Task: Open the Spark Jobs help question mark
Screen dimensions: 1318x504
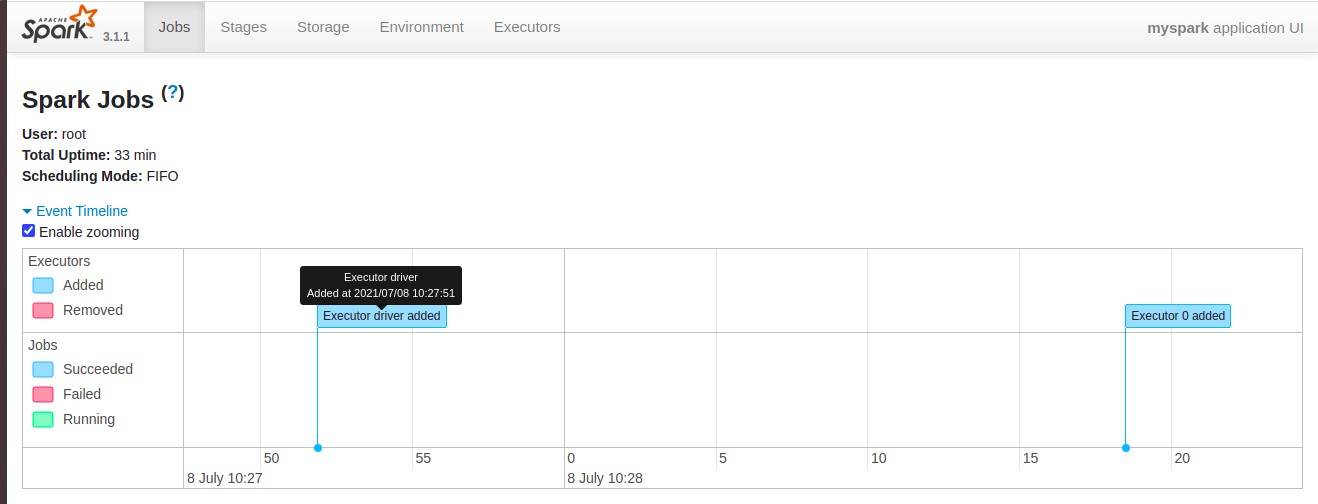Action: pos(173,93)
